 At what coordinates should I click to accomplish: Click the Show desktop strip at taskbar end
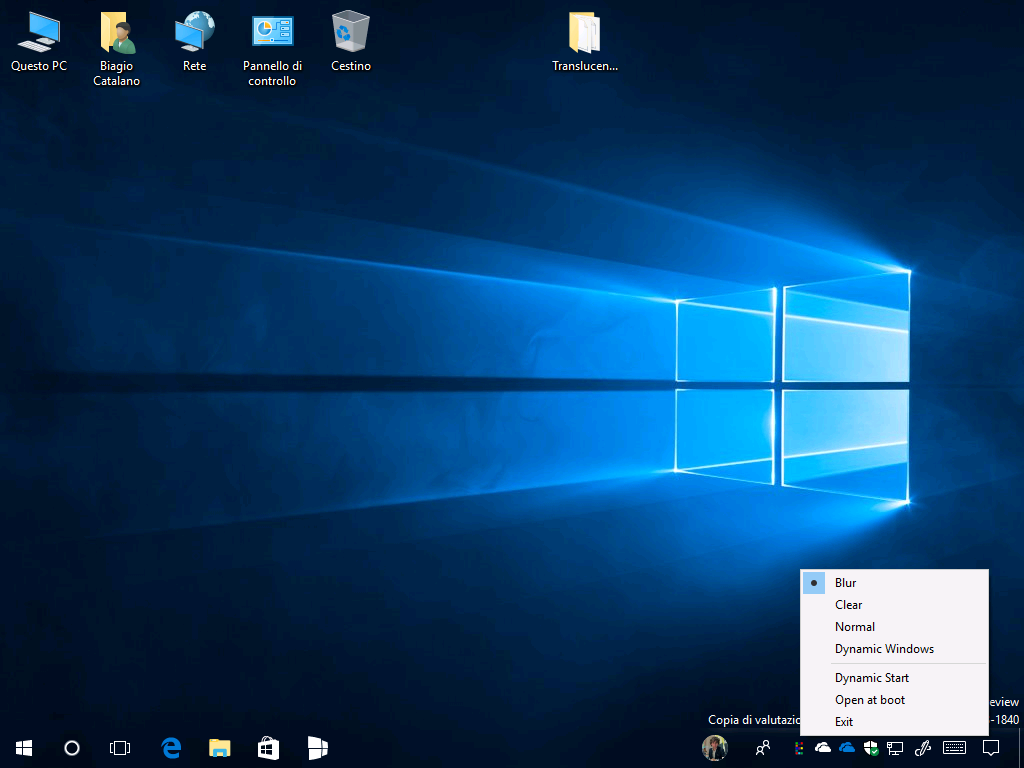pyautogui.click(x=1021, y=748)
